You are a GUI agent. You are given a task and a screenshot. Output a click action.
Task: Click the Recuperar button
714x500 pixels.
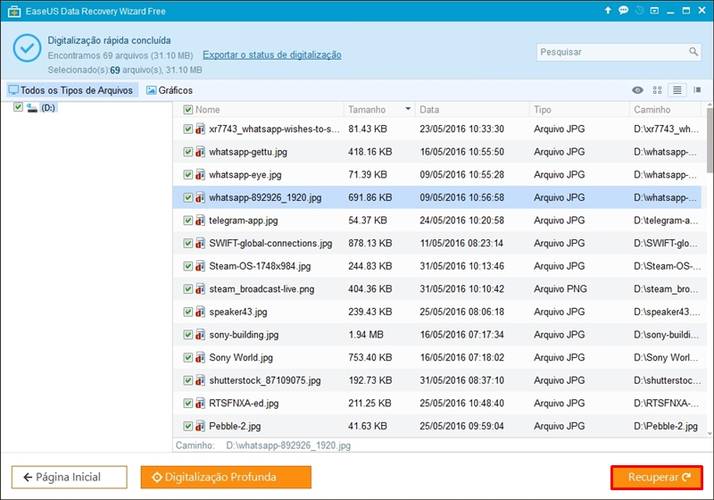(657, 477)
